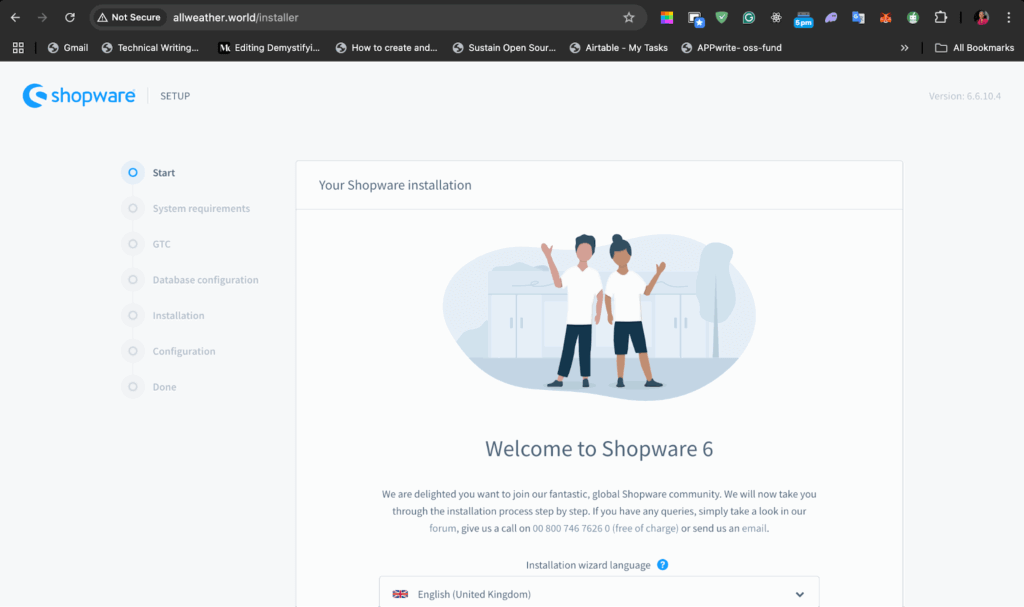Open the forum link

point(443,528)
